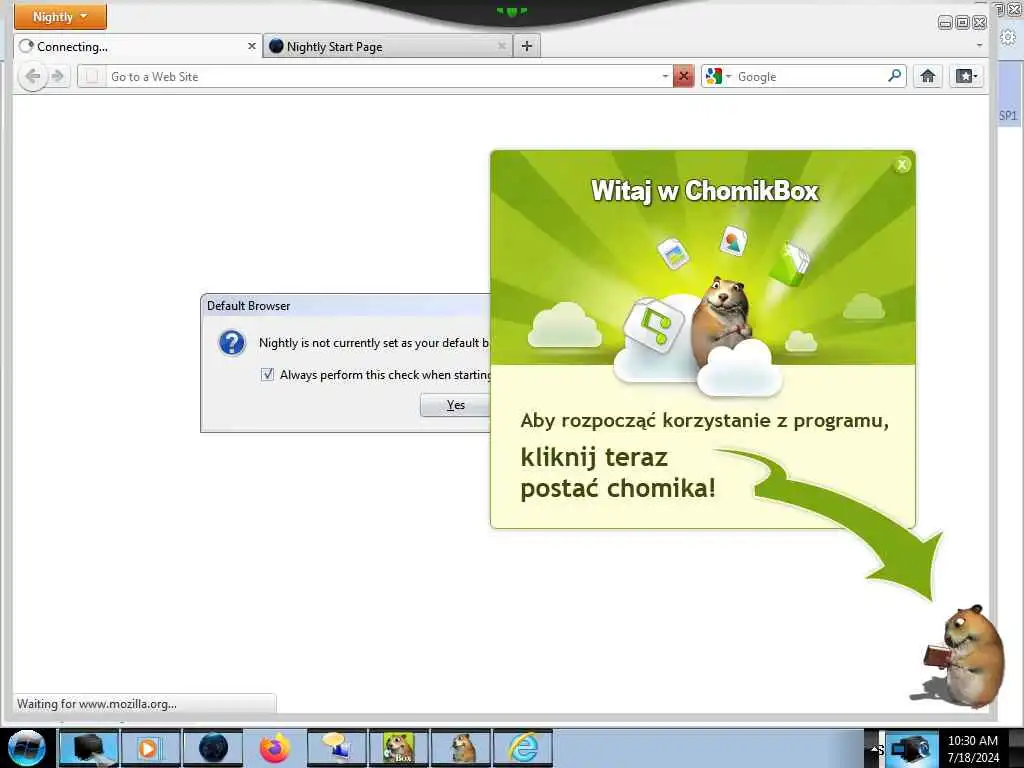Open the ChomikBox 'Box' taskbar icon

pyautogui.click(x=398, y=748)
